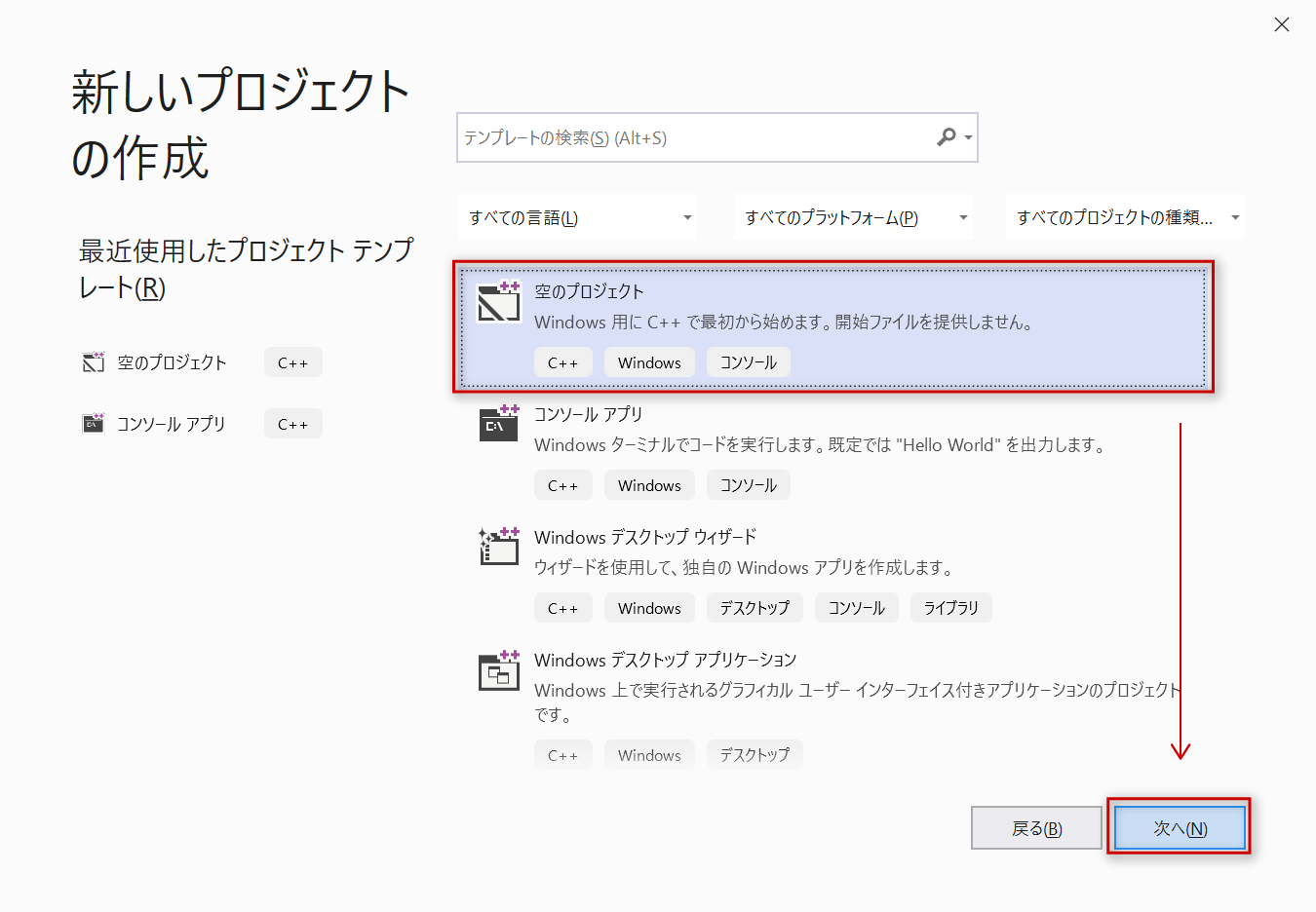
Task: Select the Windows デスクトップ アプリケーション title
Action: click(x=666, y=660)
